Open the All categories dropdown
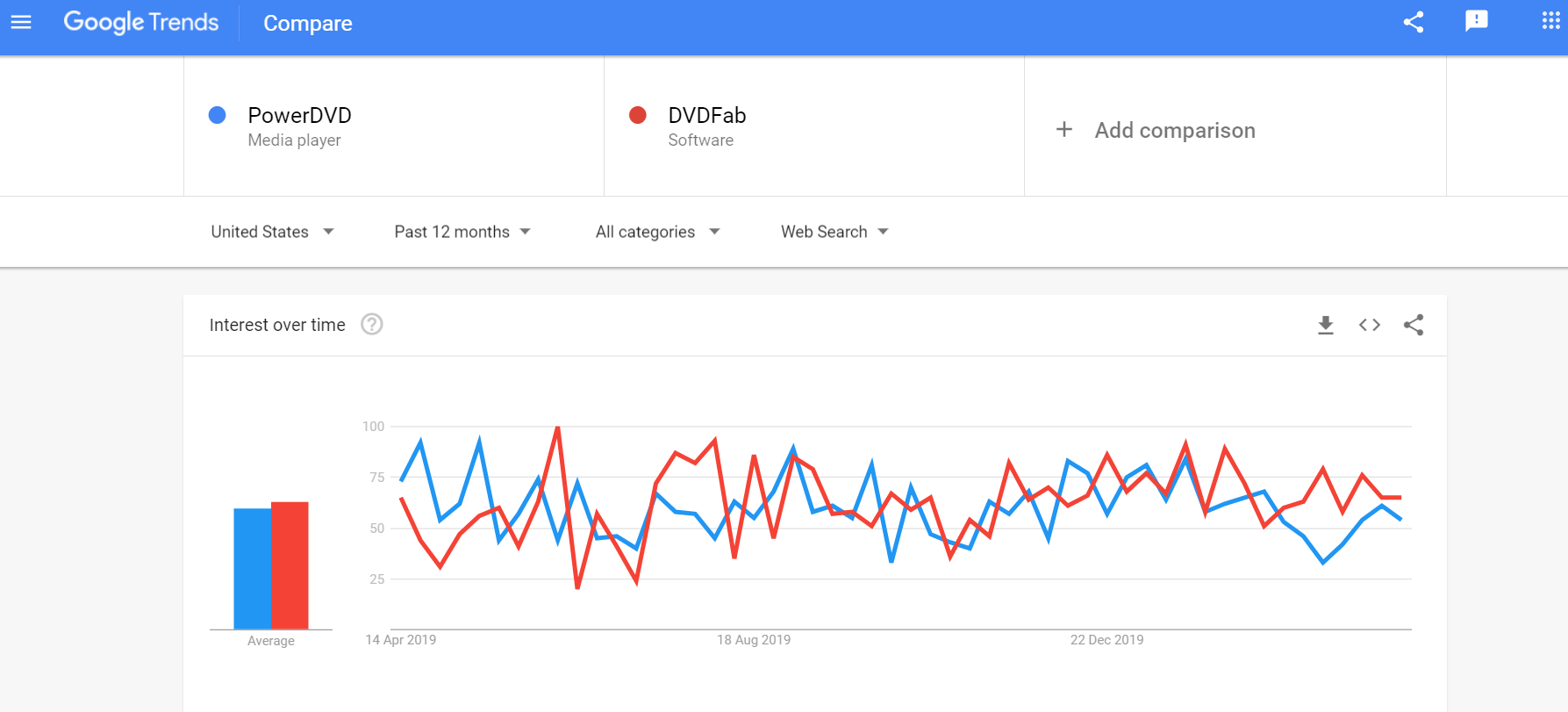1568x712 pixels. click(x=658, y=232)
